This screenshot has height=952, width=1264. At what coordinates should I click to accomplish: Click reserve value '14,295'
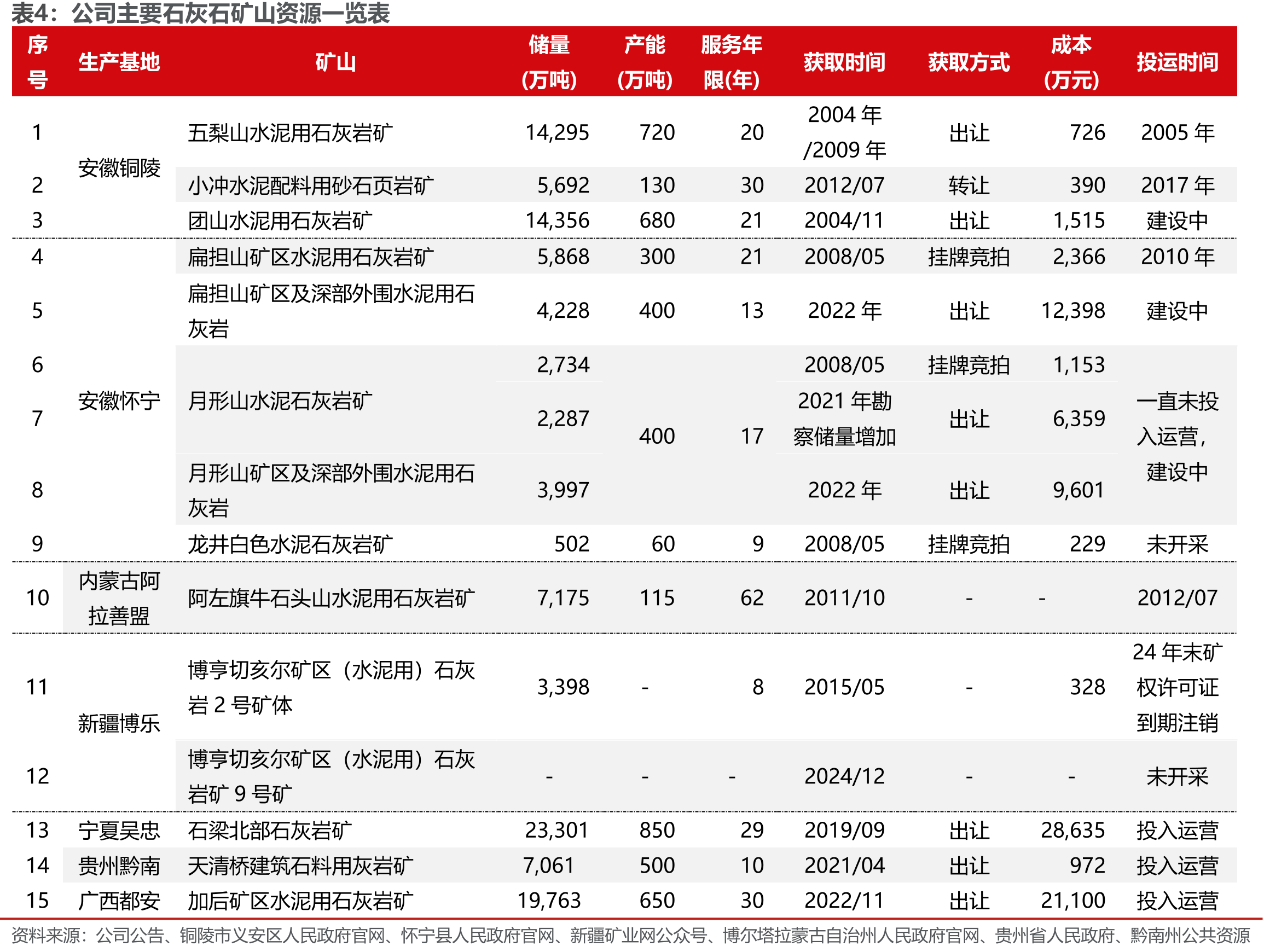tap(556, 132)
